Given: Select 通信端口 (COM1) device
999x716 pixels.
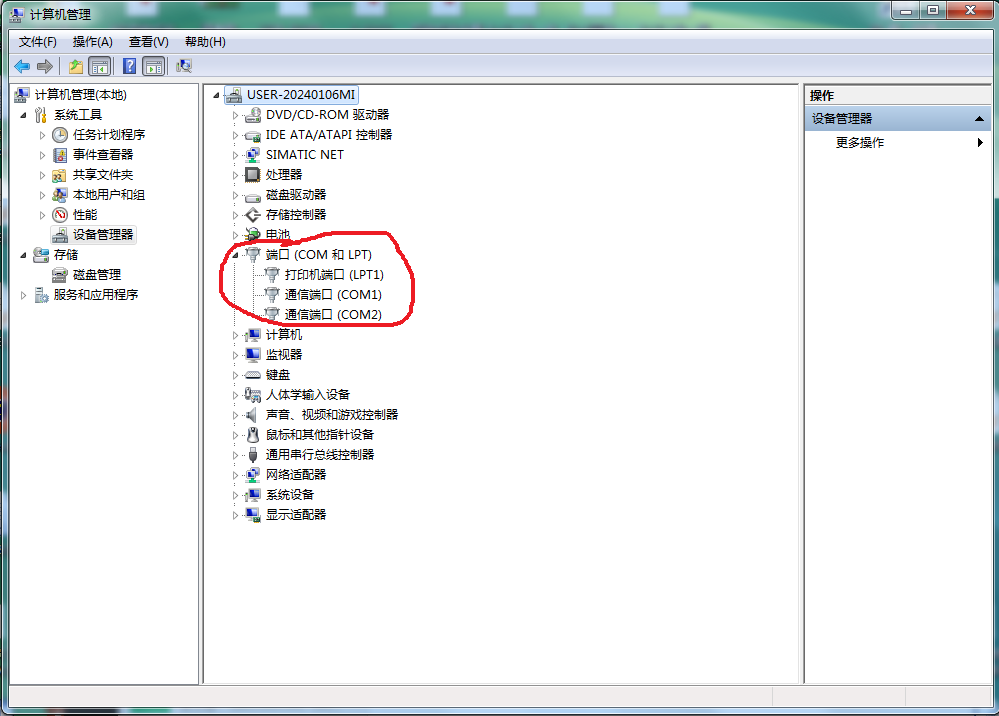Looking at the screenshot, I should [333, 294].
